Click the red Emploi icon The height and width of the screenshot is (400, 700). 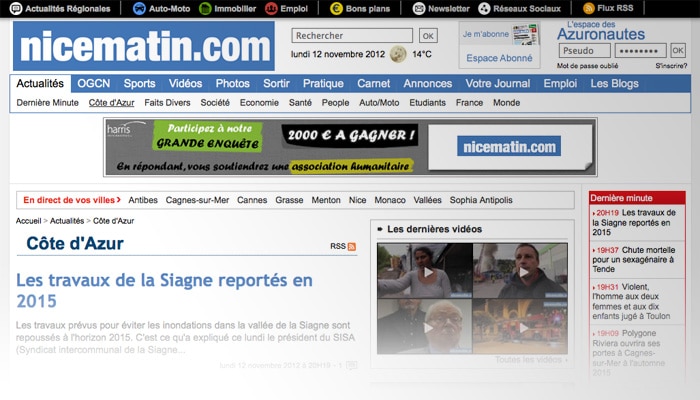(272, 8)
